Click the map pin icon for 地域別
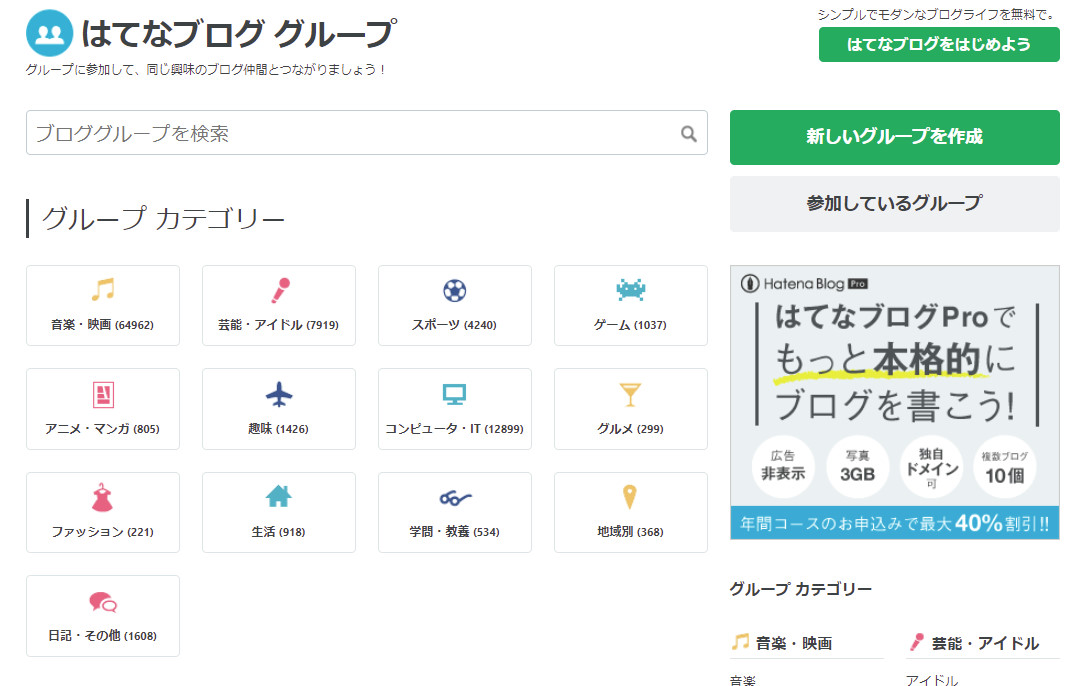 (x=630, y=498)
